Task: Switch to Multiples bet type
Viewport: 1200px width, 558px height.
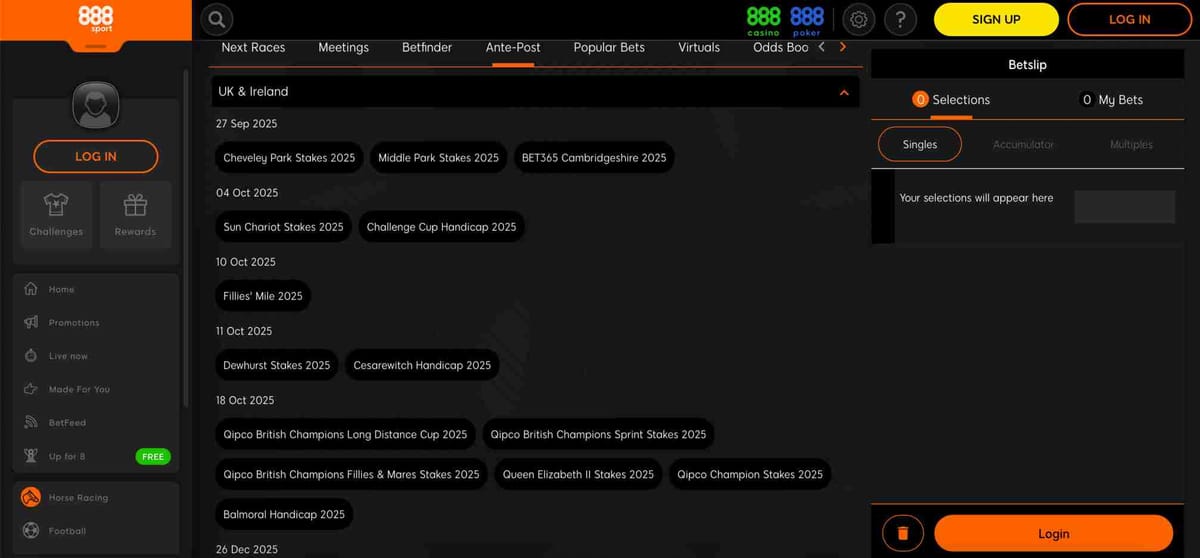Action: click(1131, 144)
